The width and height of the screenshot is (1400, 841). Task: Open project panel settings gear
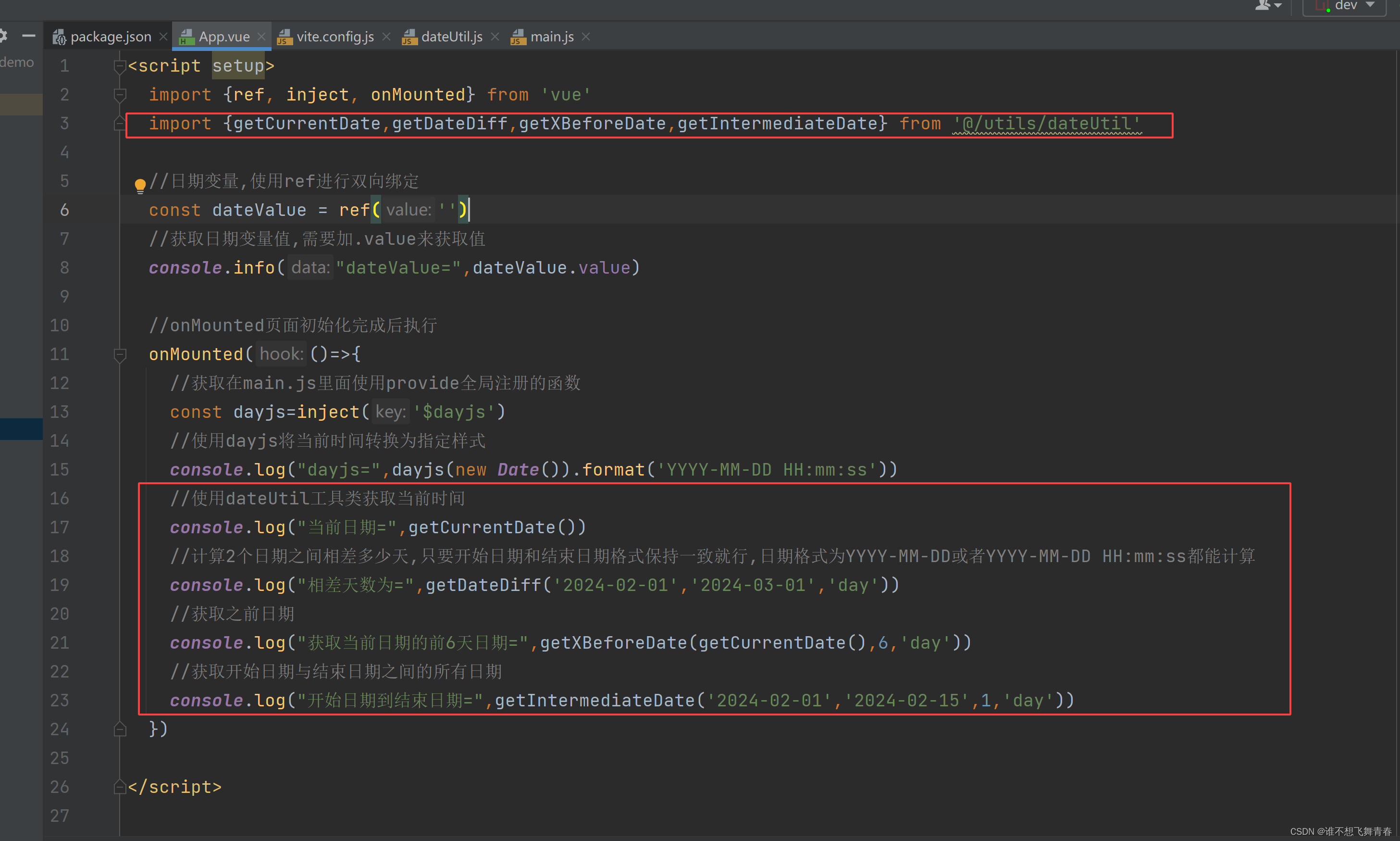tap(3, 36)
